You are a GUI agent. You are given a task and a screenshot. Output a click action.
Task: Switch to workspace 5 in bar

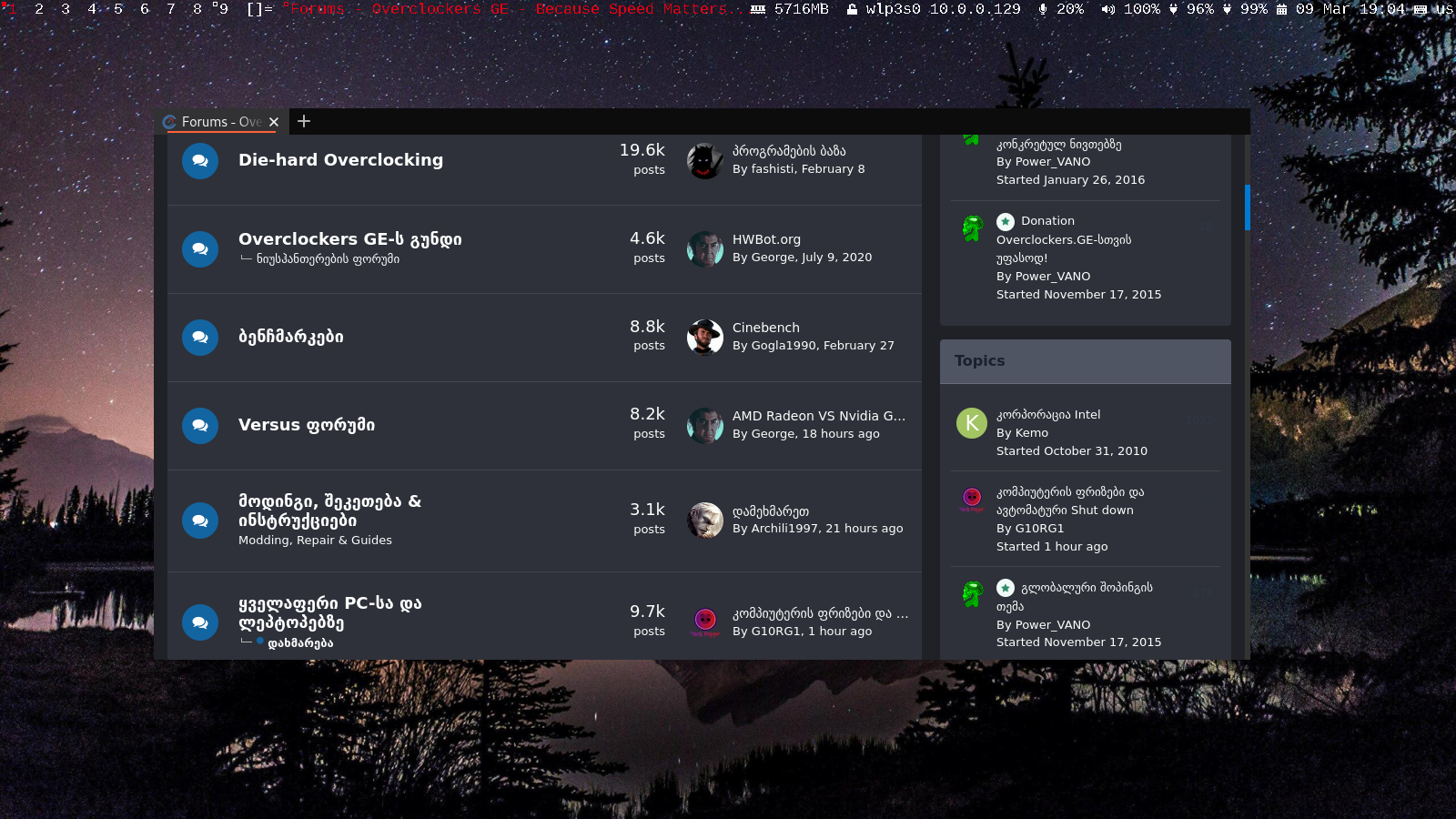click(x=118, y=9)
